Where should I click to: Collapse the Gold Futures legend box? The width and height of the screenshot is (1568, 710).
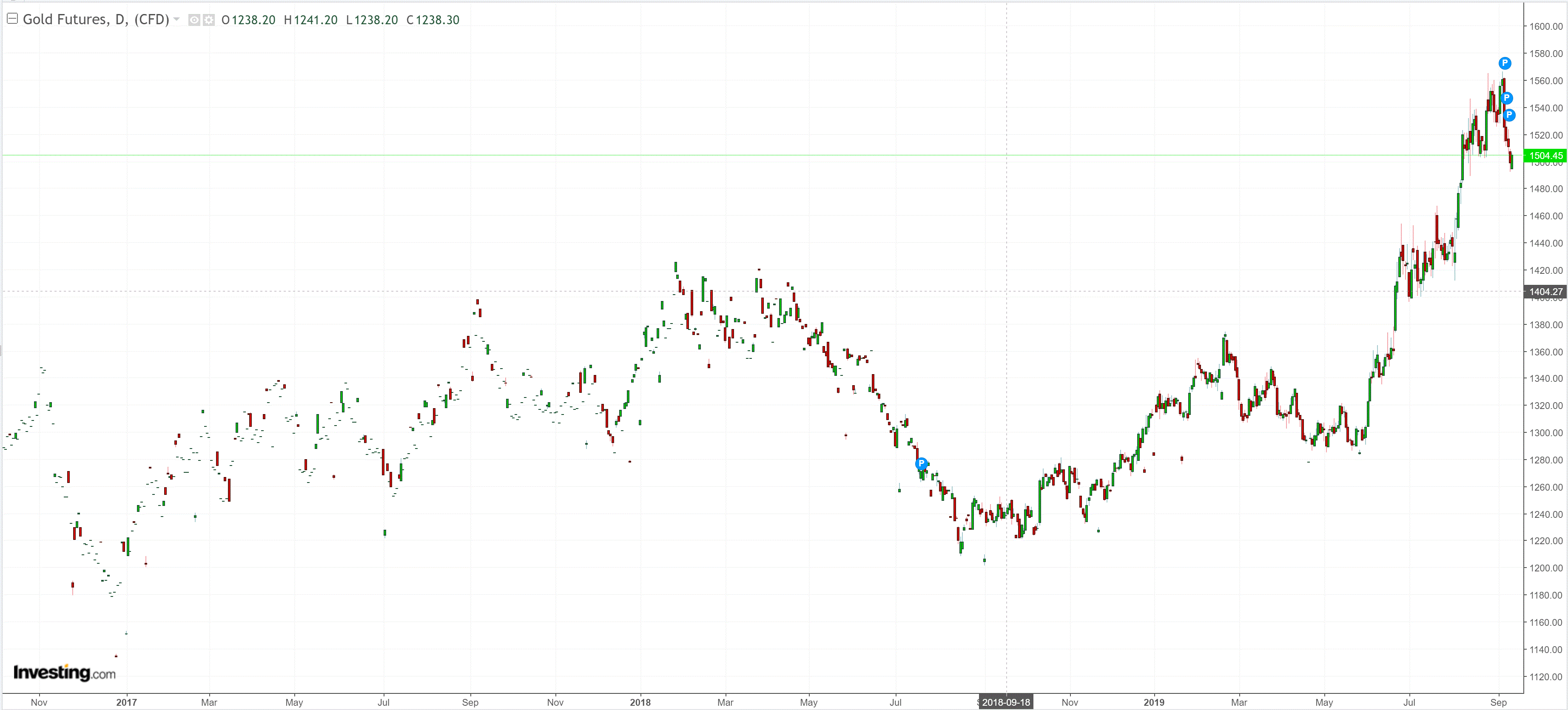pos(11,19)
